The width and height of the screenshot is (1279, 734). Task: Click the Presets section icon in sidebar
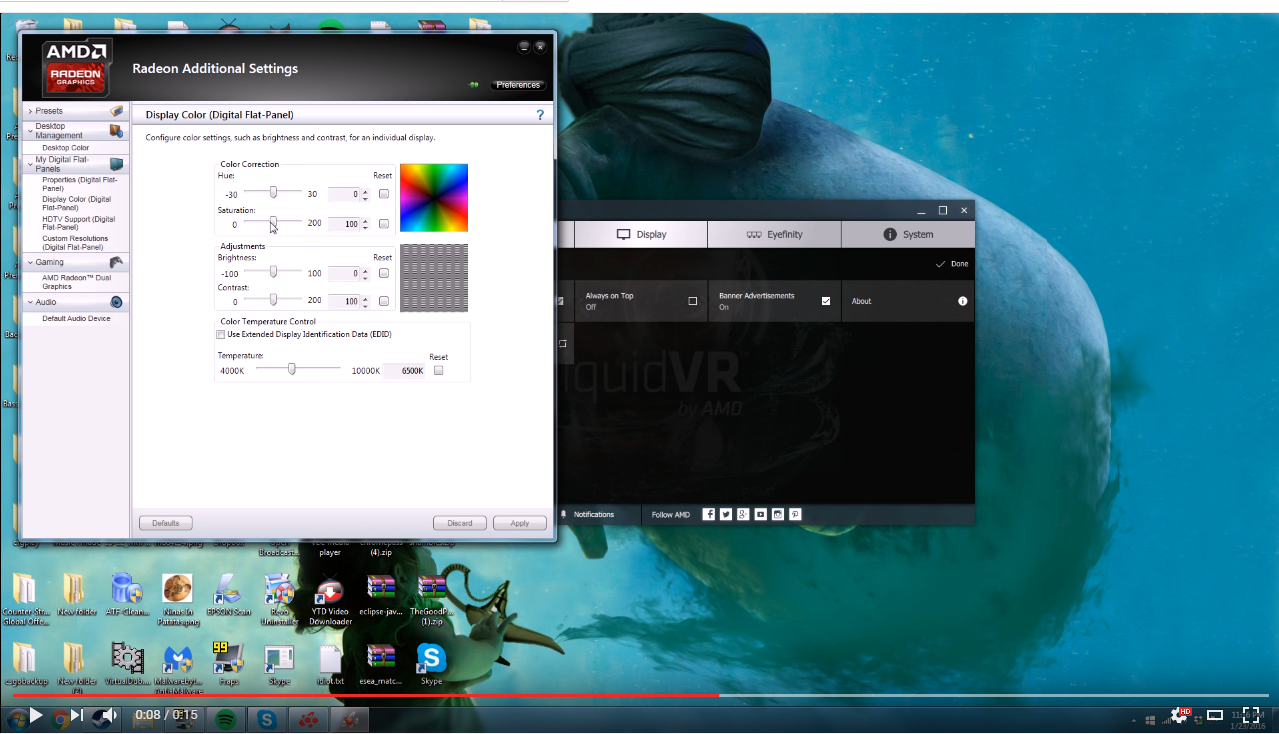coord(116,111)
